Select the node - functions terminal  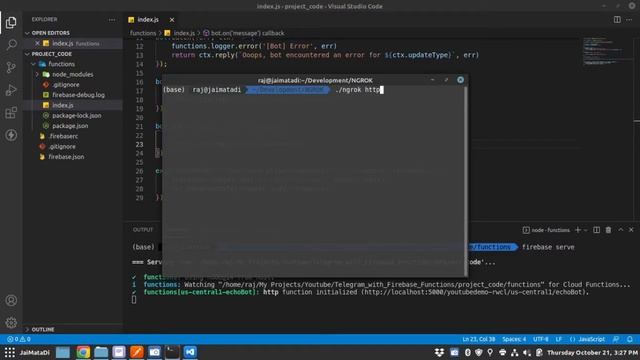546,230
